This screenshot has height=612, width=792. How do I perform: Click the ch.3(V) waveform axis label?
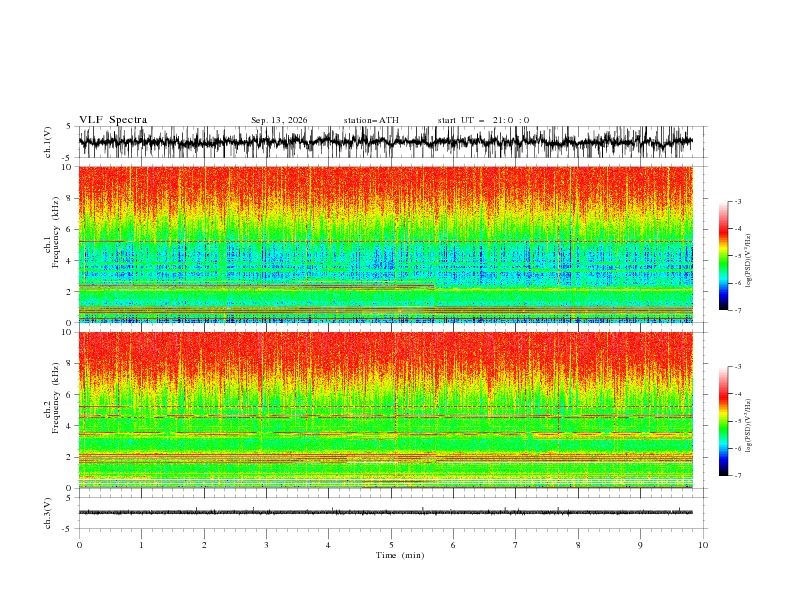pyautogui.click(x=48, y=513)
